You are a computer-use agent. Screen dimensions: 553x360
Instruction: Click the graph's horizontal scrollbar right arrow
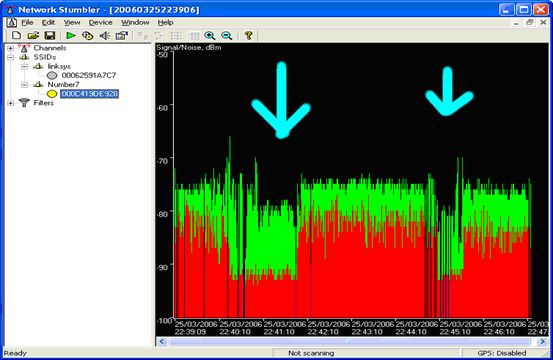click(x=542, y=341)
